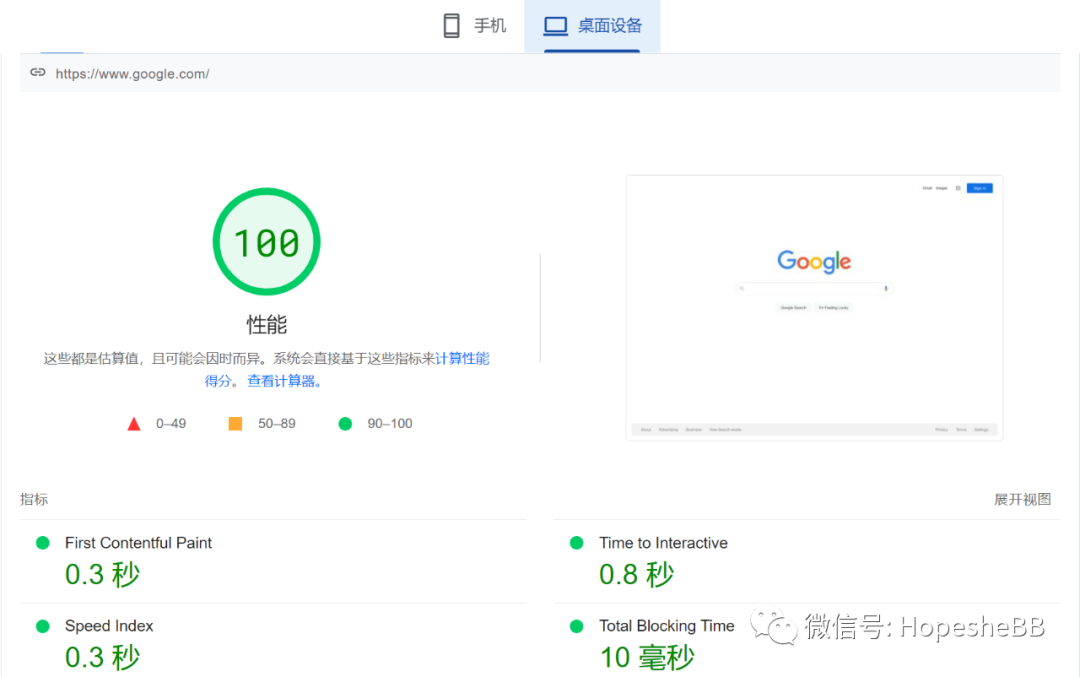Screen dimensions: 1080x677
Task: Toggle the 100 performance score circle
Action: tap(266, 241)
